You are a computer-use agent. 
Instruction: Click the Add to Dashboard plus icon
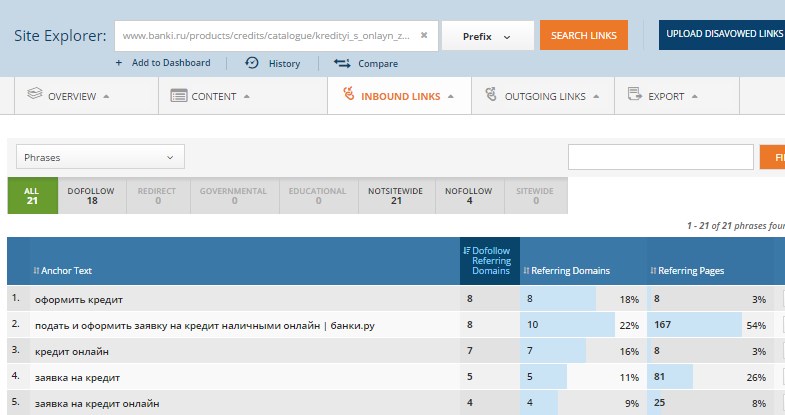click(x=119, y=63)
